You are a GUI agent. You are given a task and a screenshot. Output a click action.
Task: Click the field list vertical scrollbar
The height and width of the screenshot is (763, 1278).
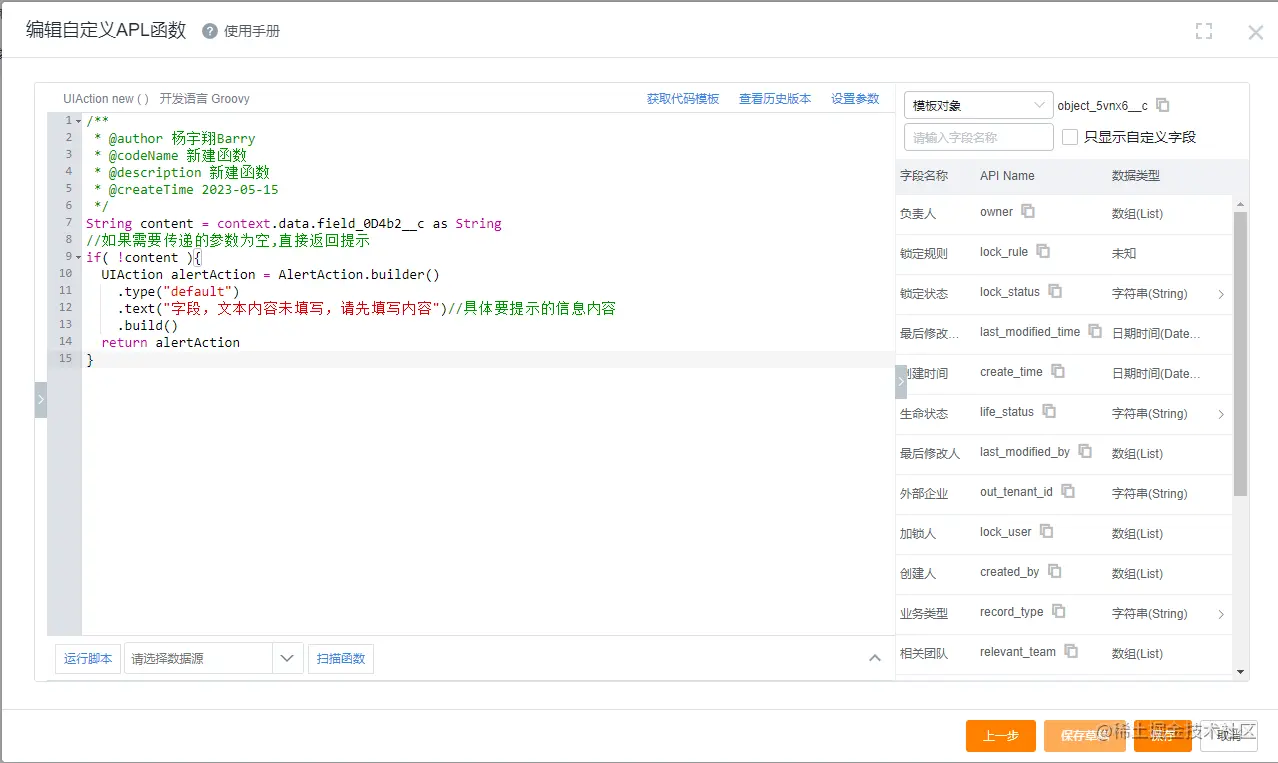tap(1240, 354)
